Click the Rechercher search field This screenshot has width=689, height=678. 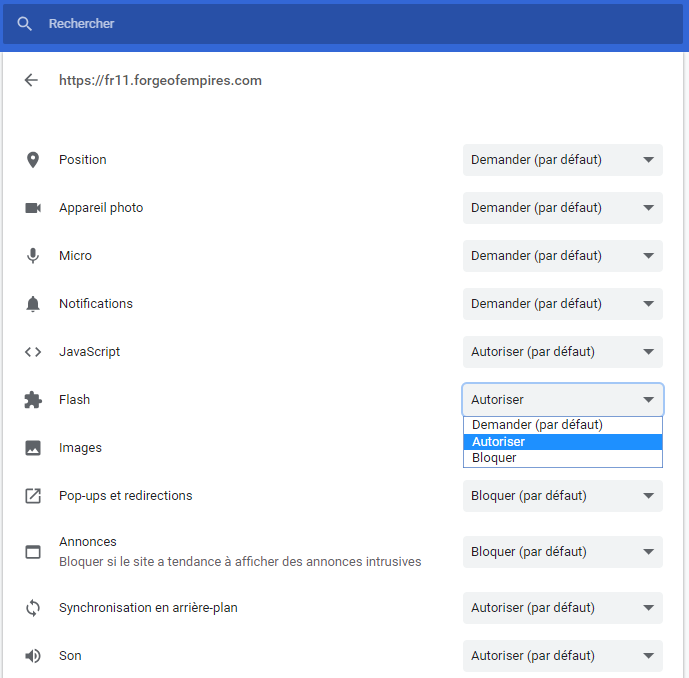[340, 24]
